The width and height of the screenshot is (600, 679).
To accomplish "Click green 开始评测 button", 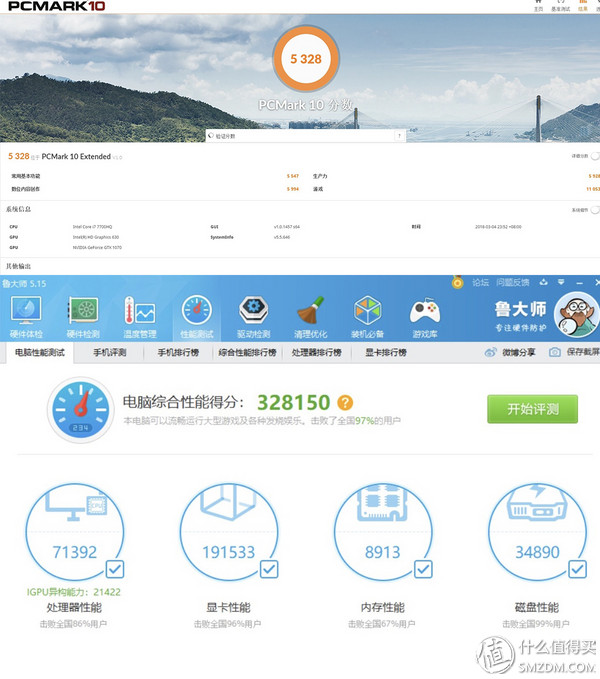I will 532,409.
